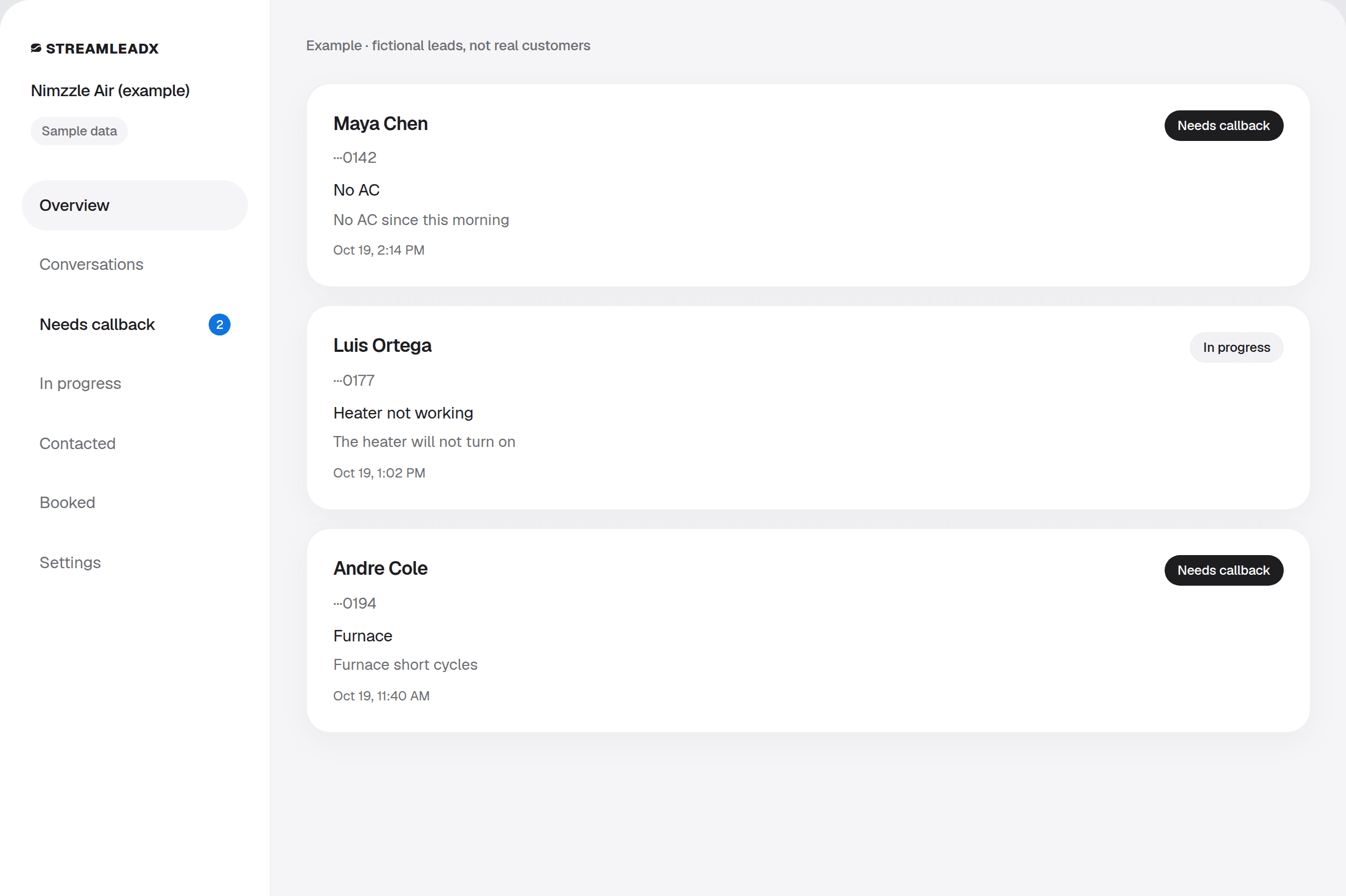The image size is (1346, 896).
Task: Click timestamp Oct 19, 11:40 AM
Action: coord(382,696)
